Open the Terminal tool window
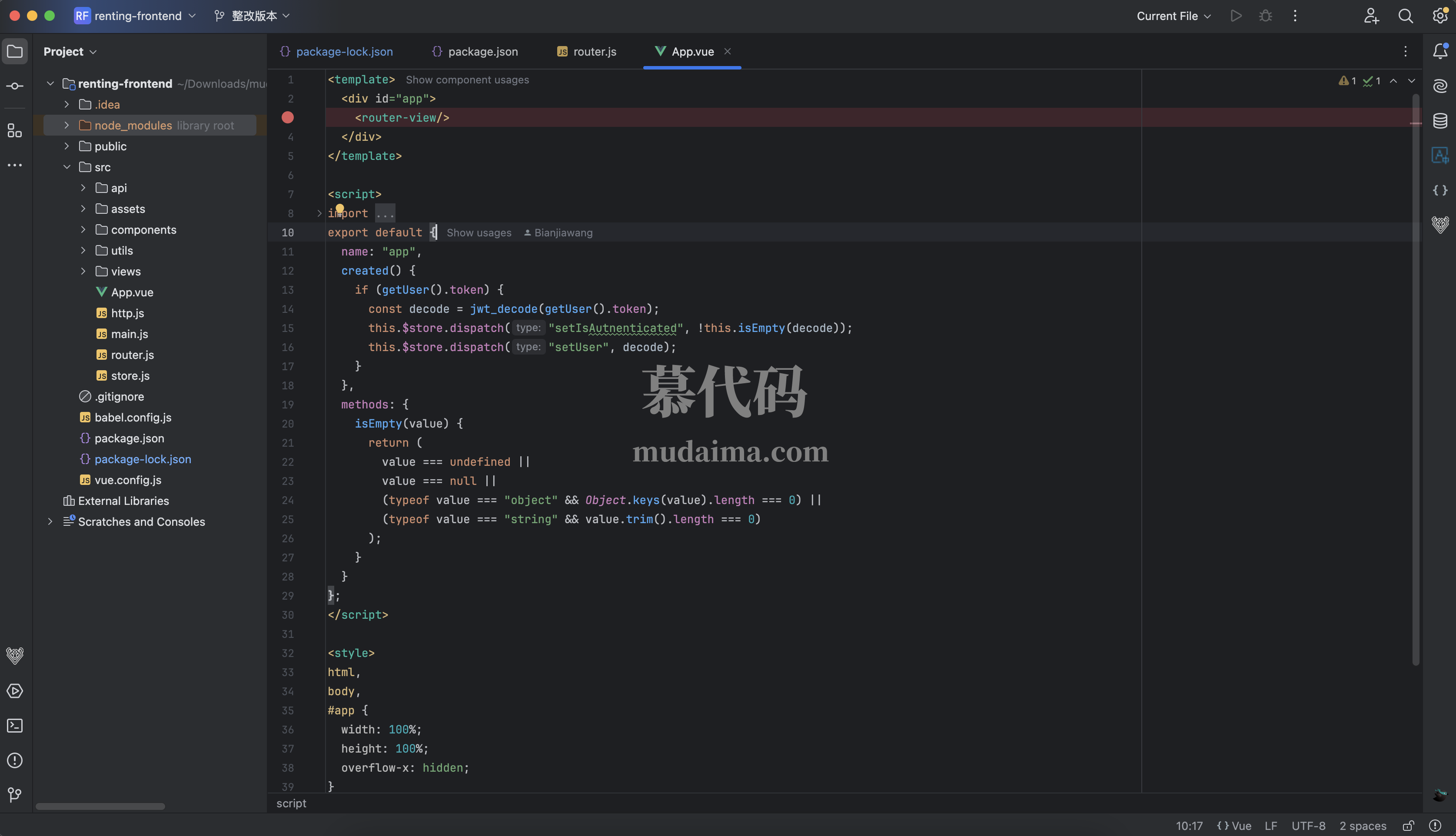 point(15,726)
